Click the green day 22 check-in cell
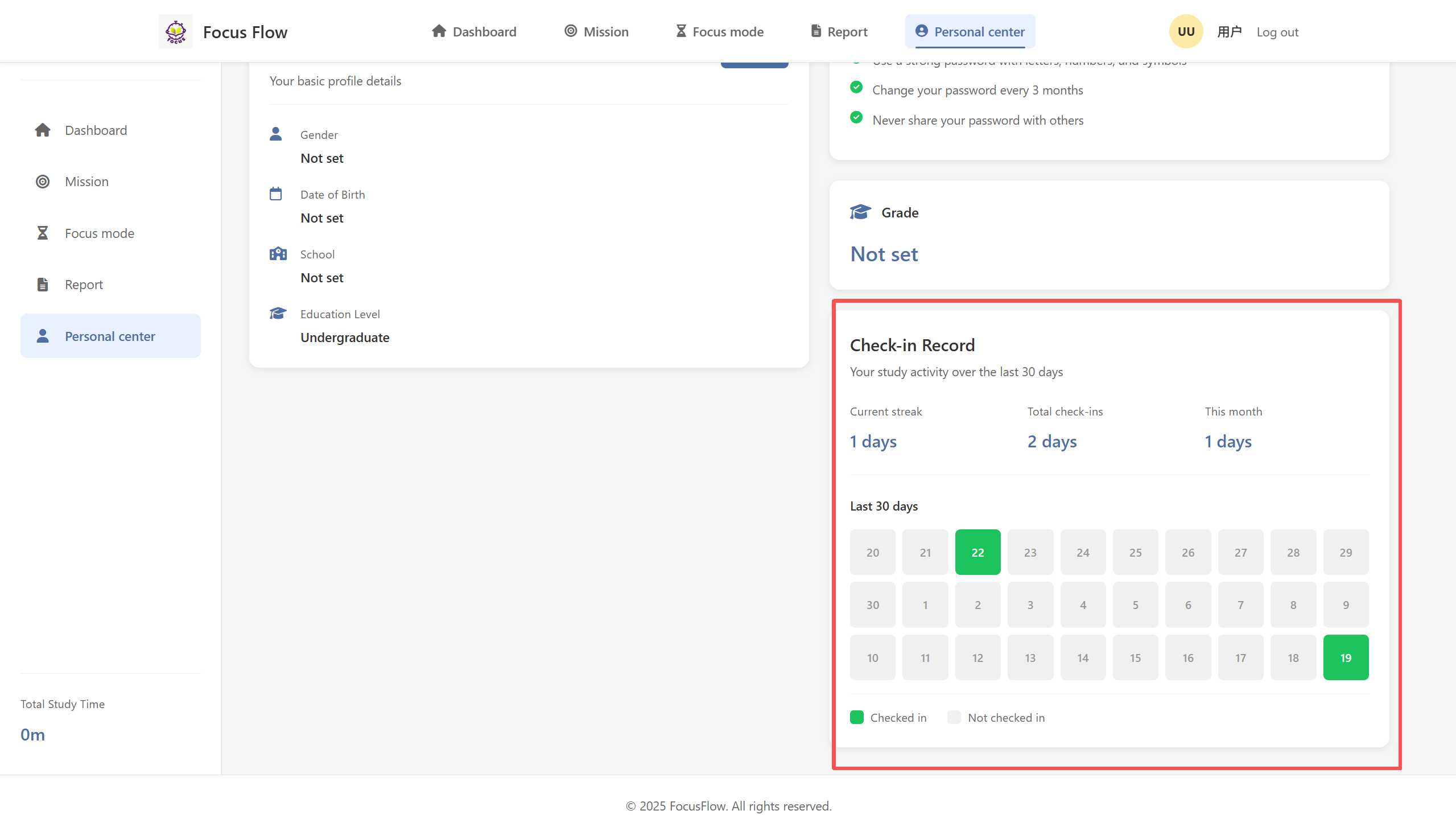Screen dimensions: 1456x835 (977, 552)
